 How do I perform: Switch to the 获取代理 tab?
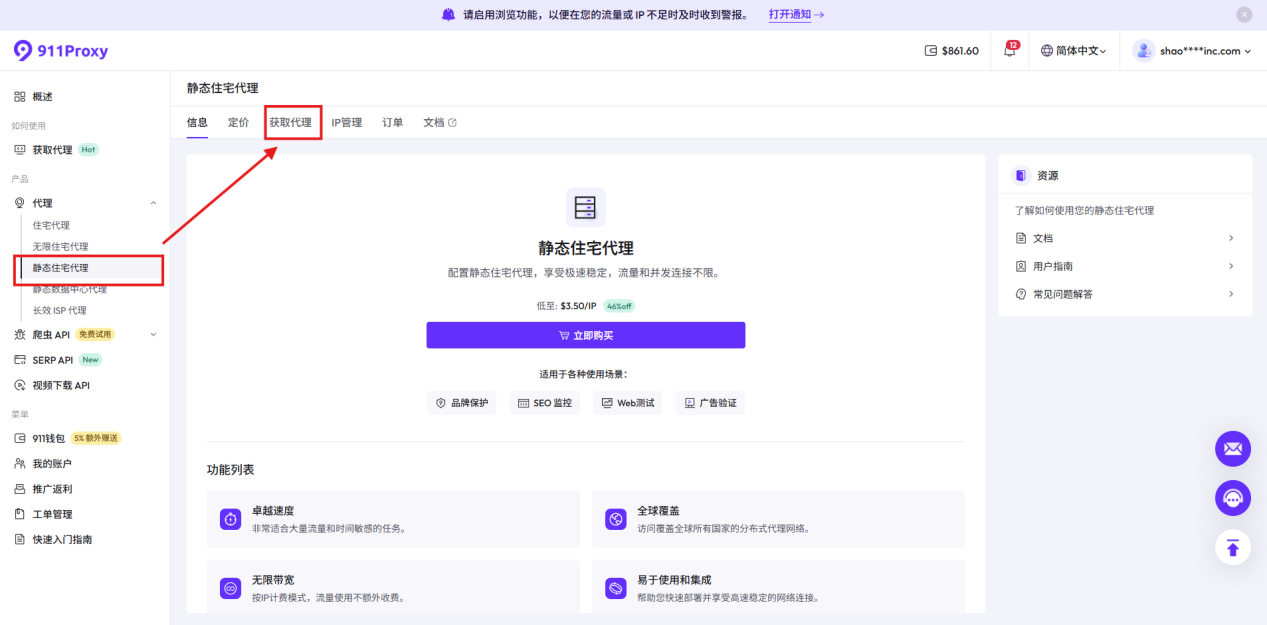(290, 123)
